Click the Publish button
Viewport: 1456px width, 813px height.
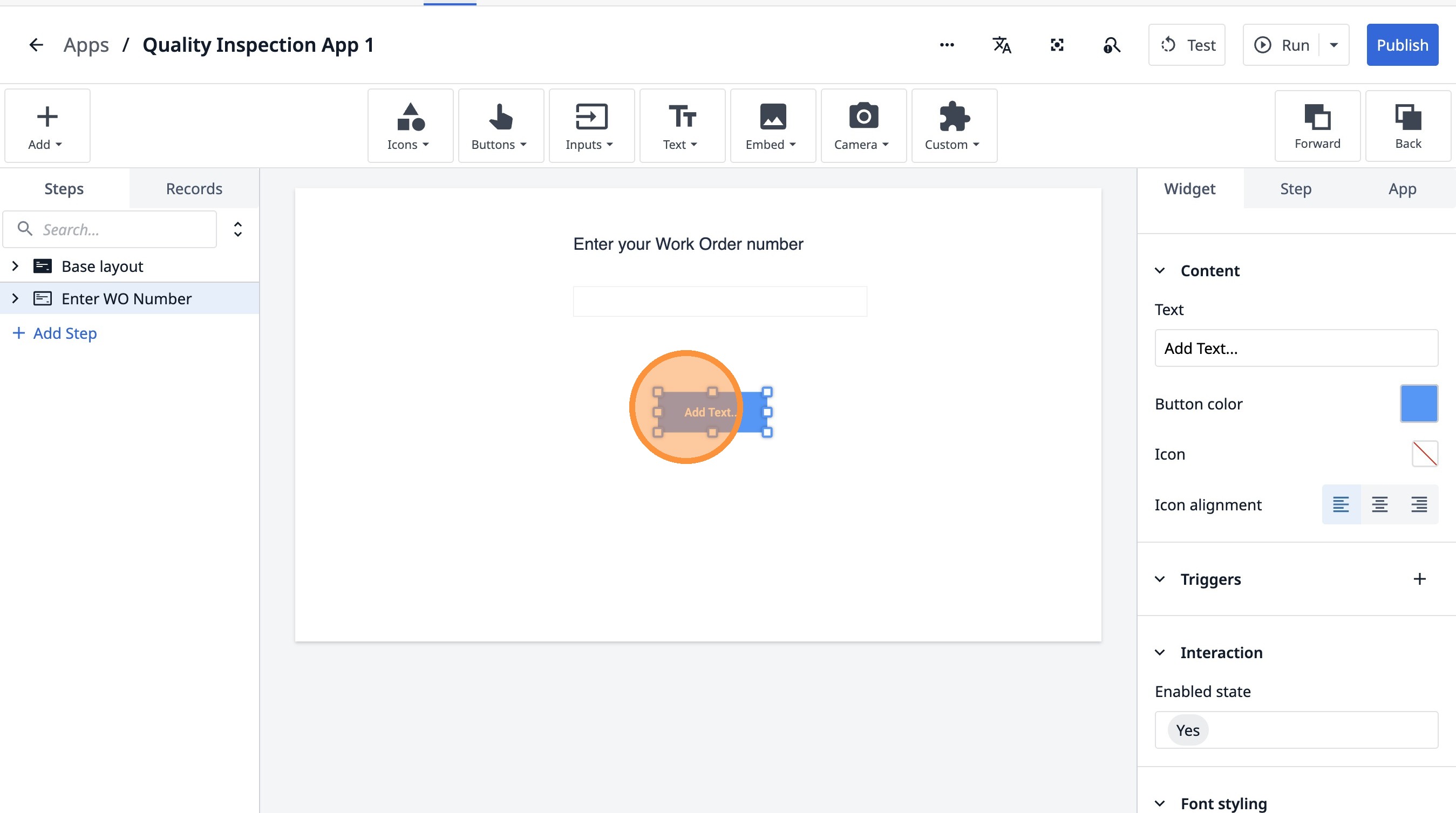pyautogui.click(x=1401, y=45)
